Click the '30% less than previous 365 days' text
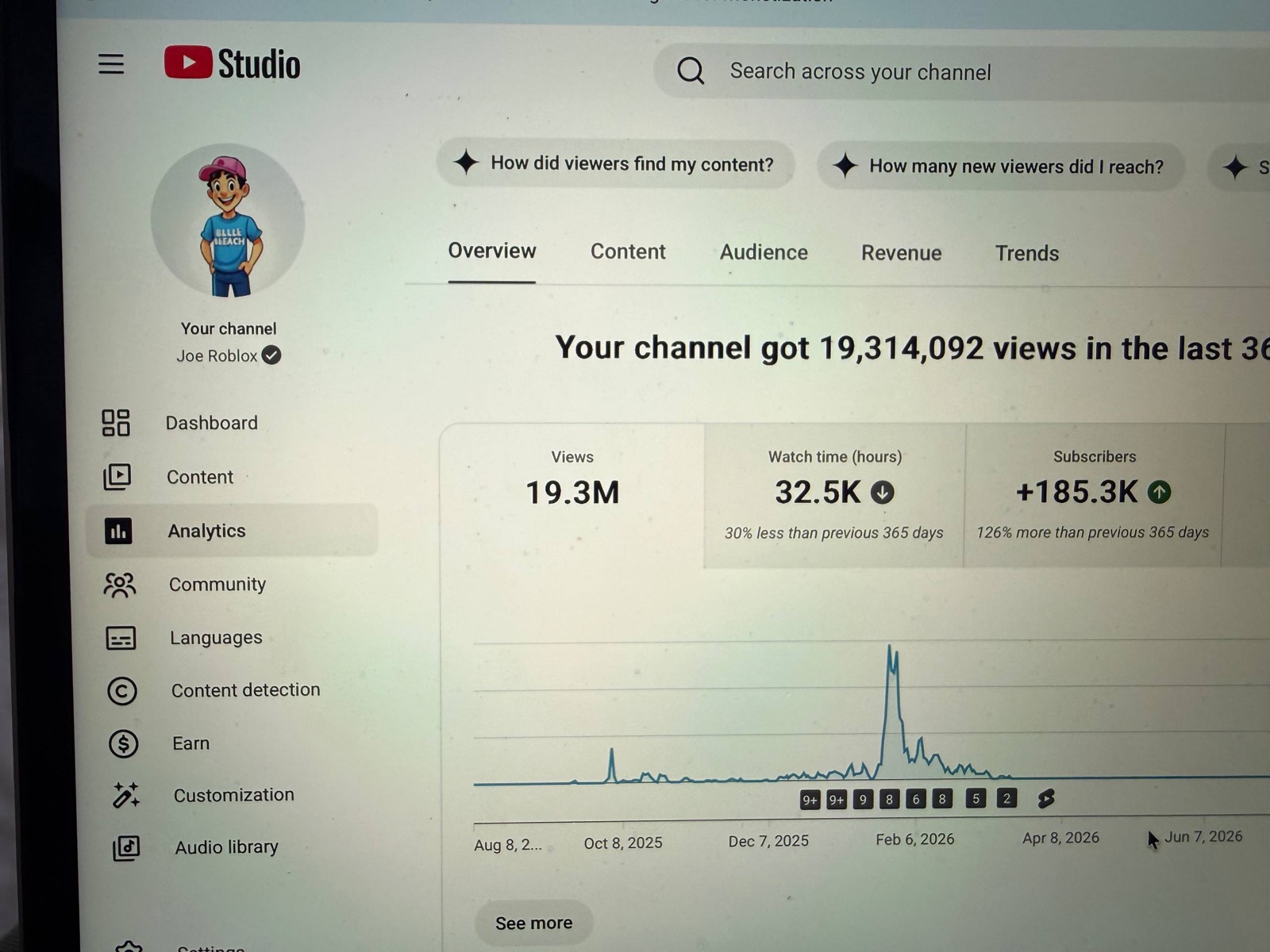The image size is (1270, 952). (834, 533)
